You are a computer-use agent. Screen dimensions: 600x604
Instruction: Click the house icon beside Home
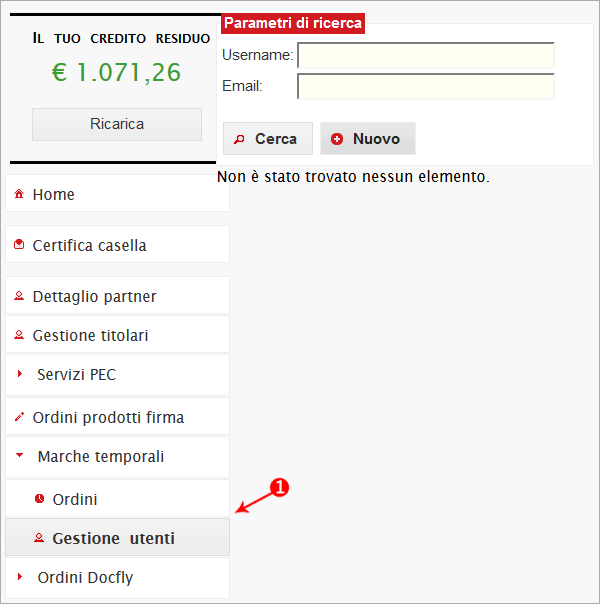point(19,194)
